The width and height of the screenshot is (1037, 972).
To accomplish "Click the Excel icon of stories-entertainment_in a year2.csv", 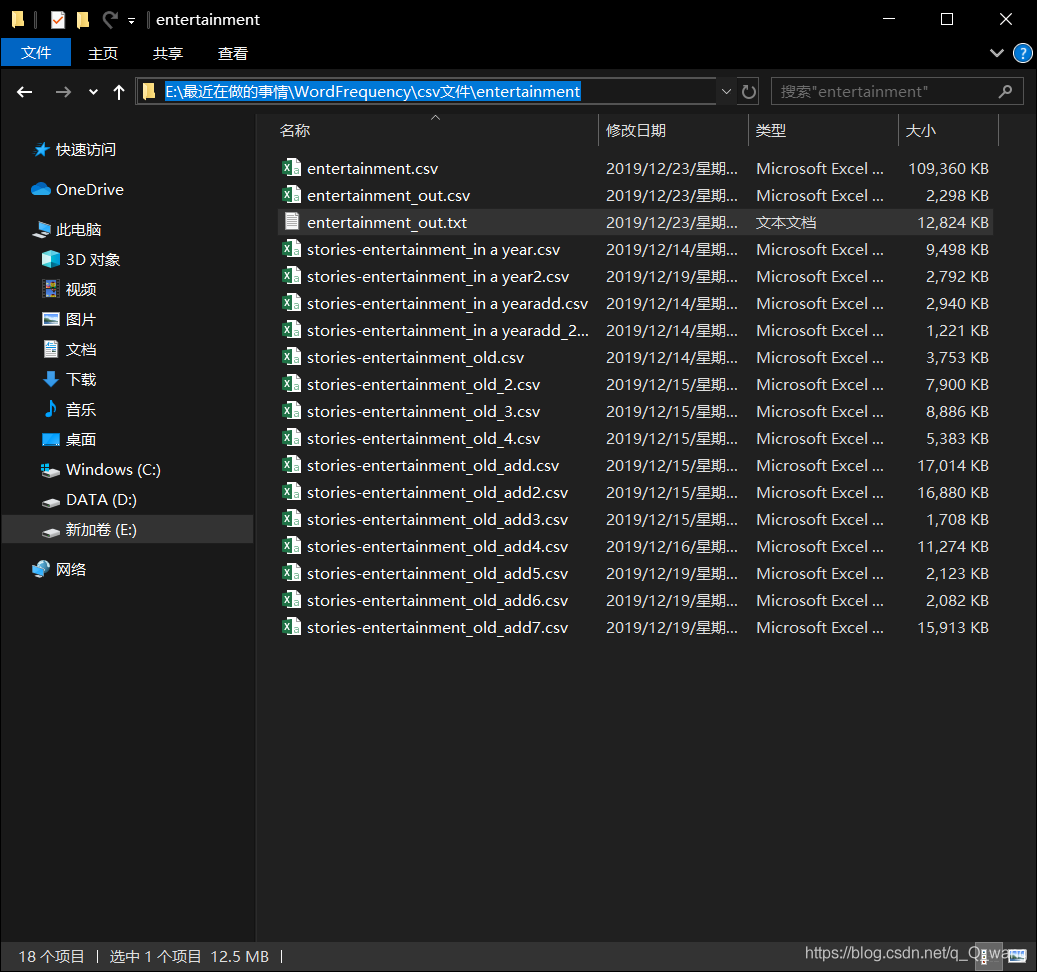I will point(292,276).
